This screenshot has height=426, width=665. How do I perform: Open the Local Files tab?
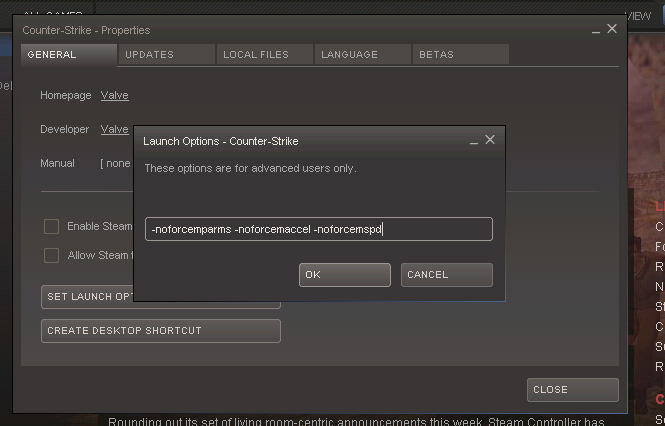pyautogui.click(x=265, y=54)
